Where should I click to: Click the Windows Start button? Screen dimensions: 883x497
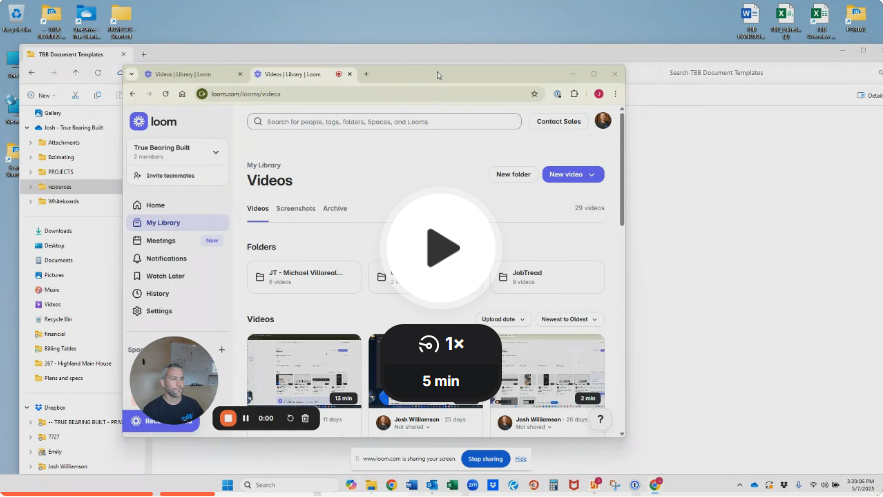(228, 485)
